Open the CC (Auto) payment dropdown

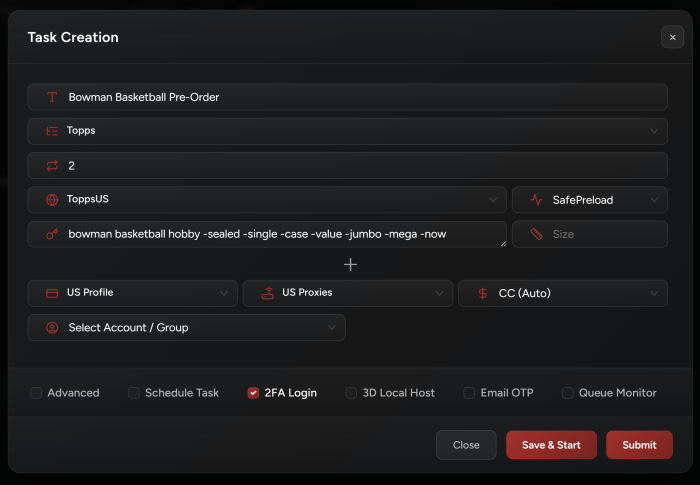coord(563,293)
